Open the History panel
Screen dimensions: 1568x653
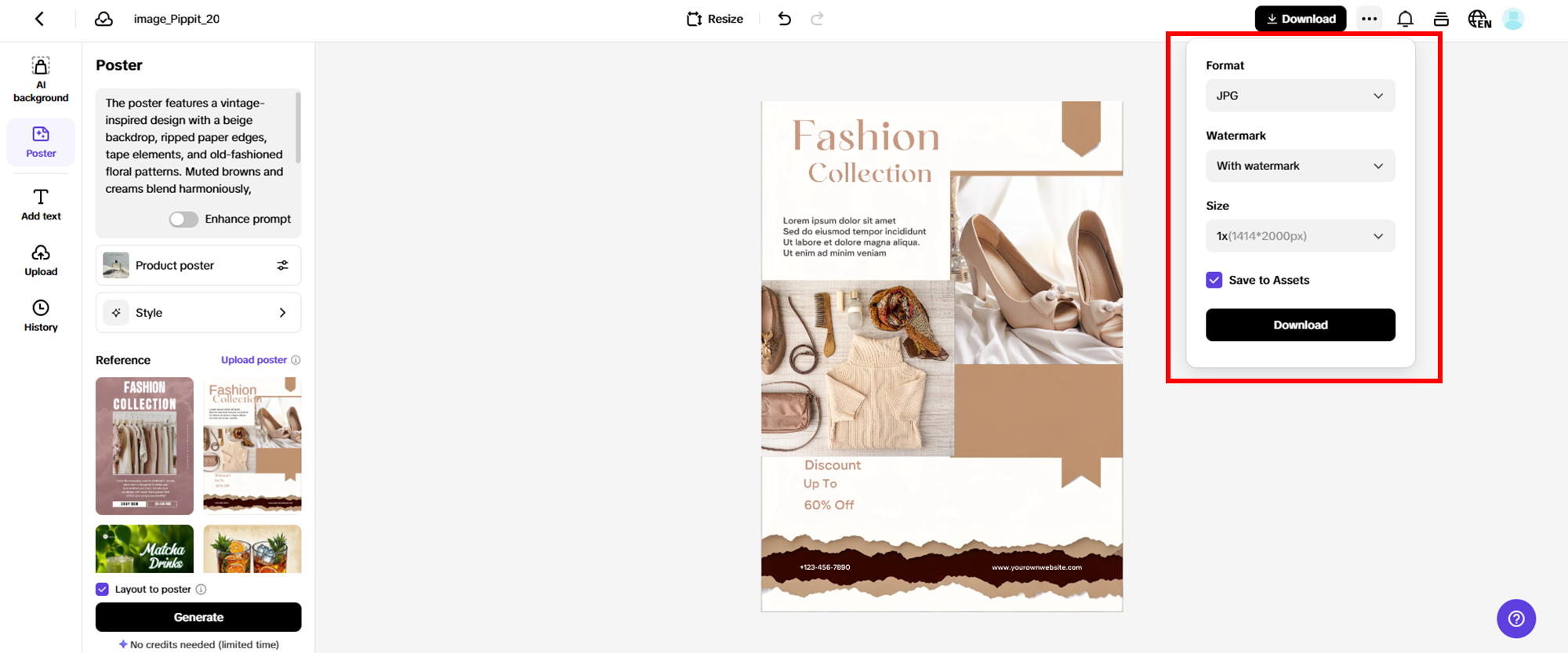(41, 316)
